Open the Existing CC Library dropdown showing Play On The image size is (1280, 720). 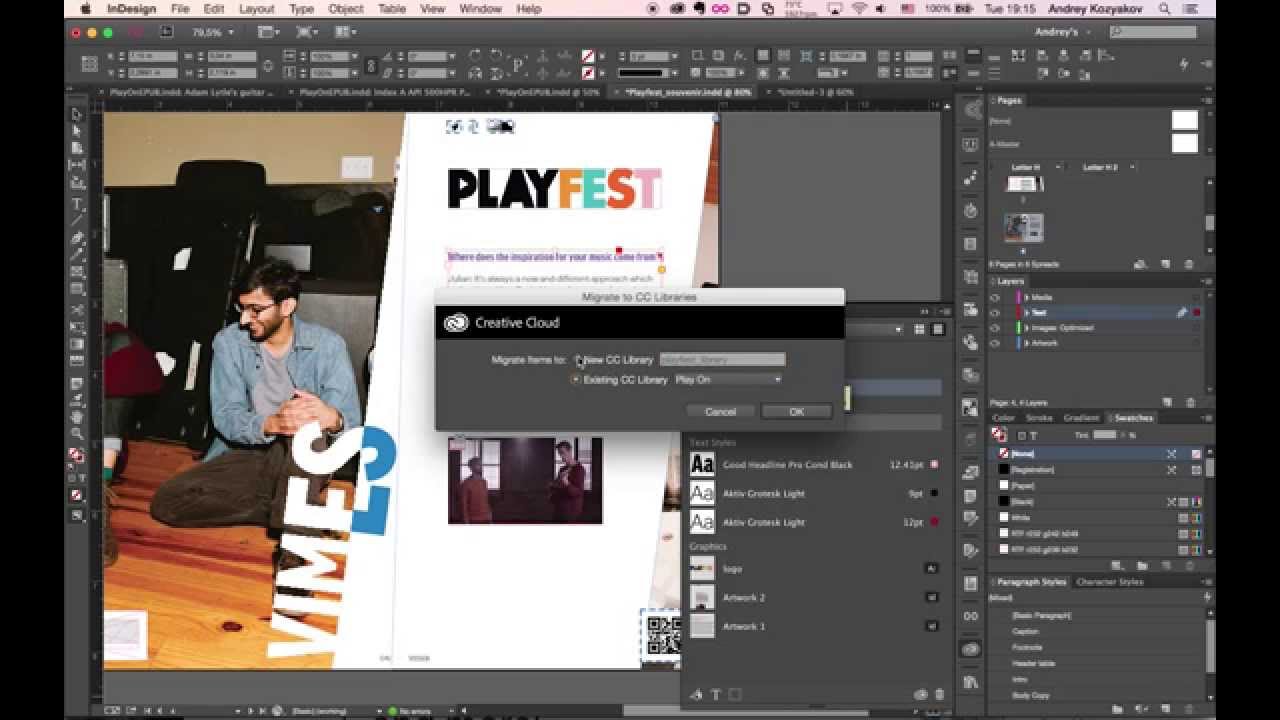point(727,379)
